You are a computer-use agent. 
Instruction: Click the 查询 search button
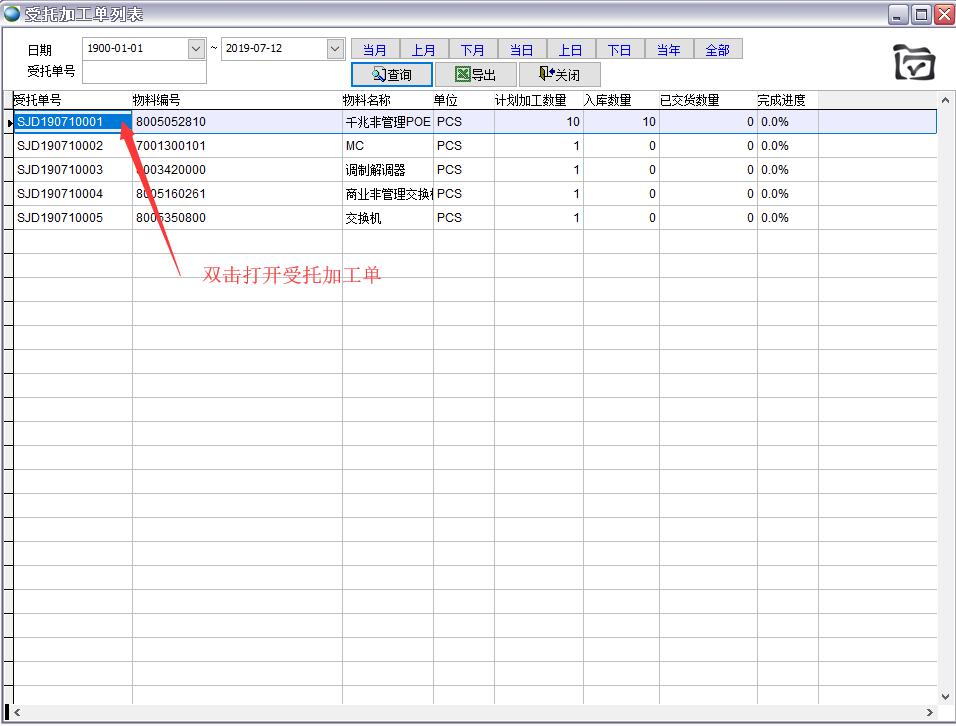(391, 74)
